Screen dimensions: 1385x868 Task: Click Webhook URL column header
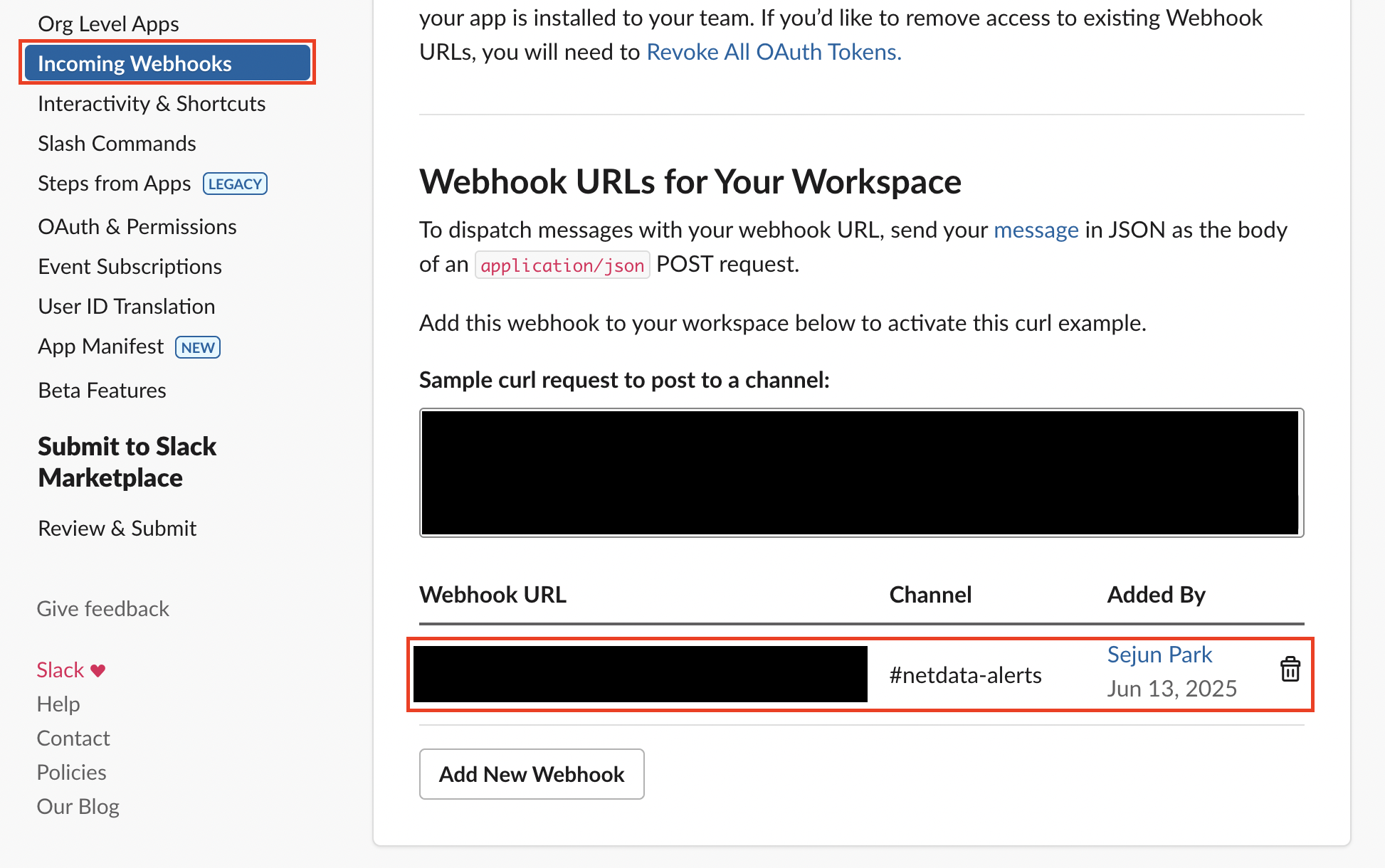pos(493,594)
